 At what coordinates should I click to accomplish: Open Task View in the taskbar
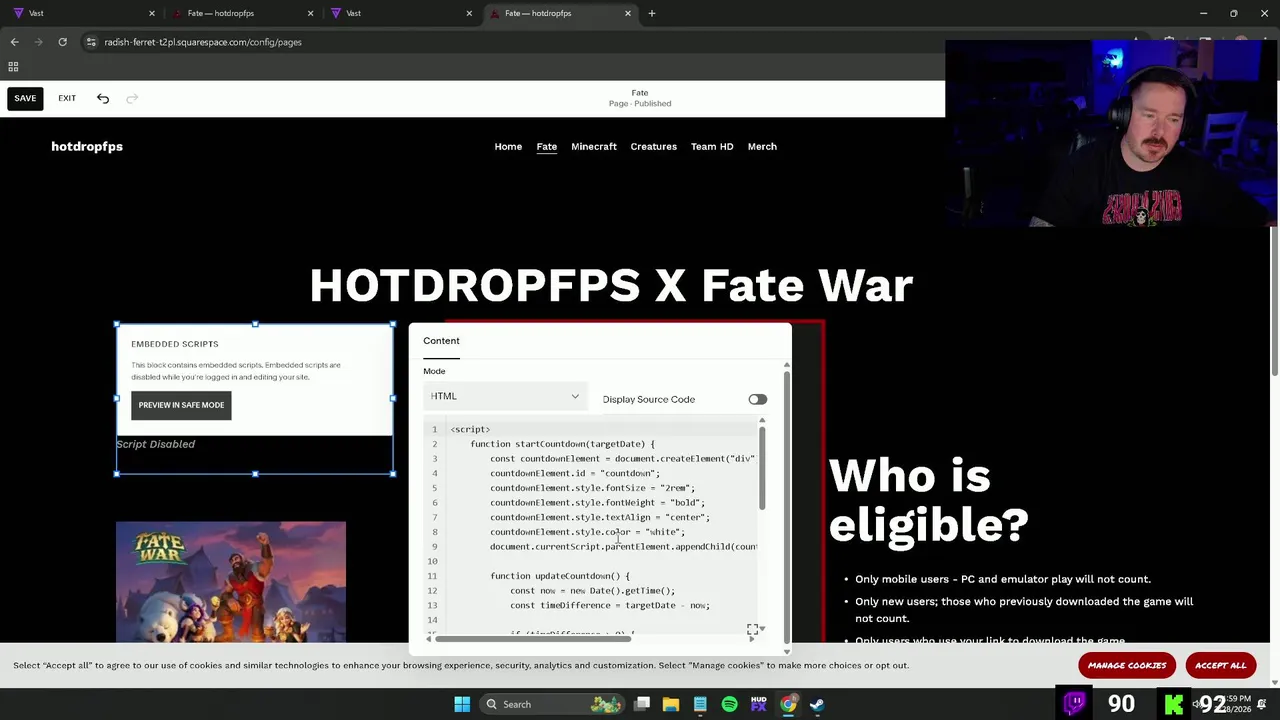[642, 704]
